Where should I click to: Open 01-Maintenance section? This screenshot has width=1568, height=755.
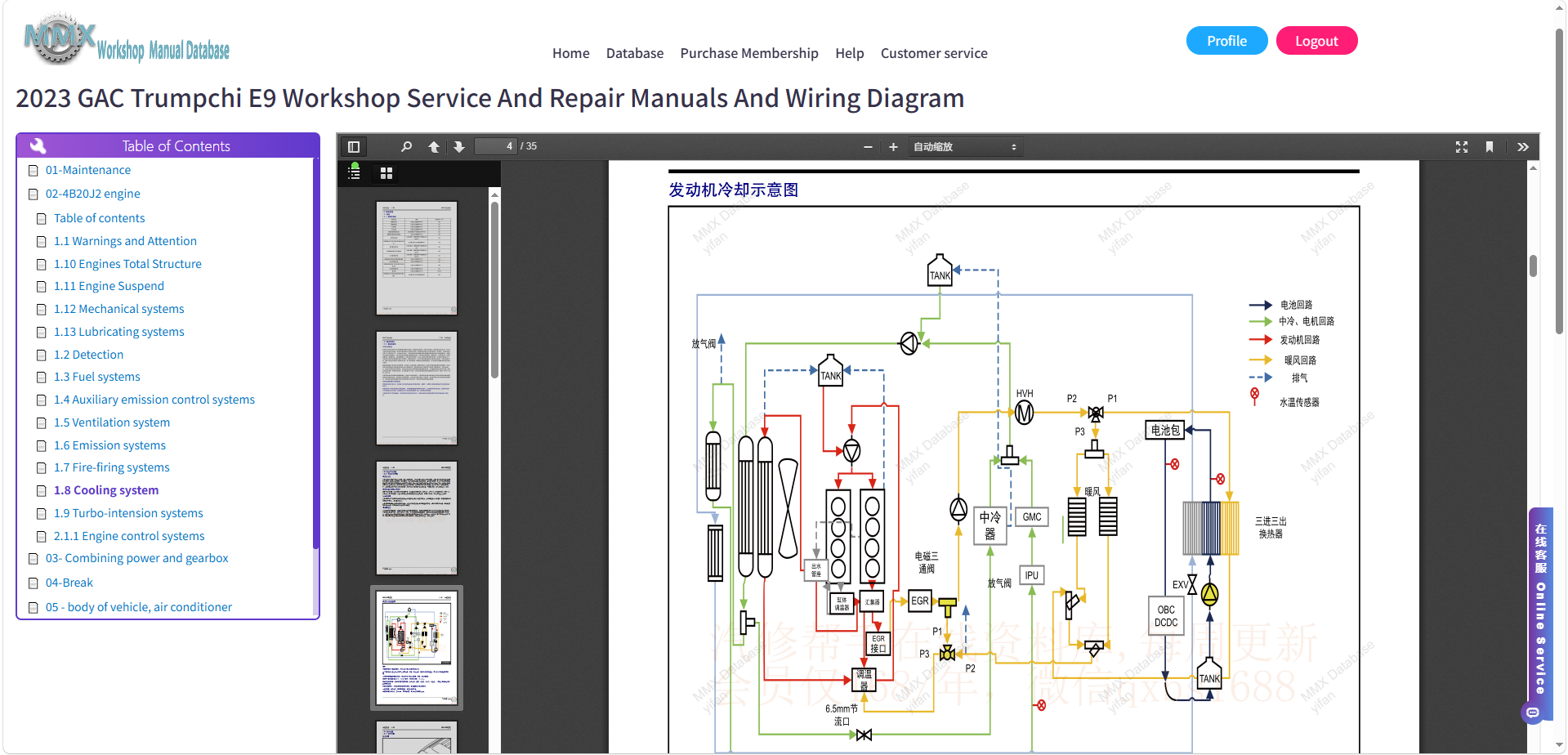[88, 170]
